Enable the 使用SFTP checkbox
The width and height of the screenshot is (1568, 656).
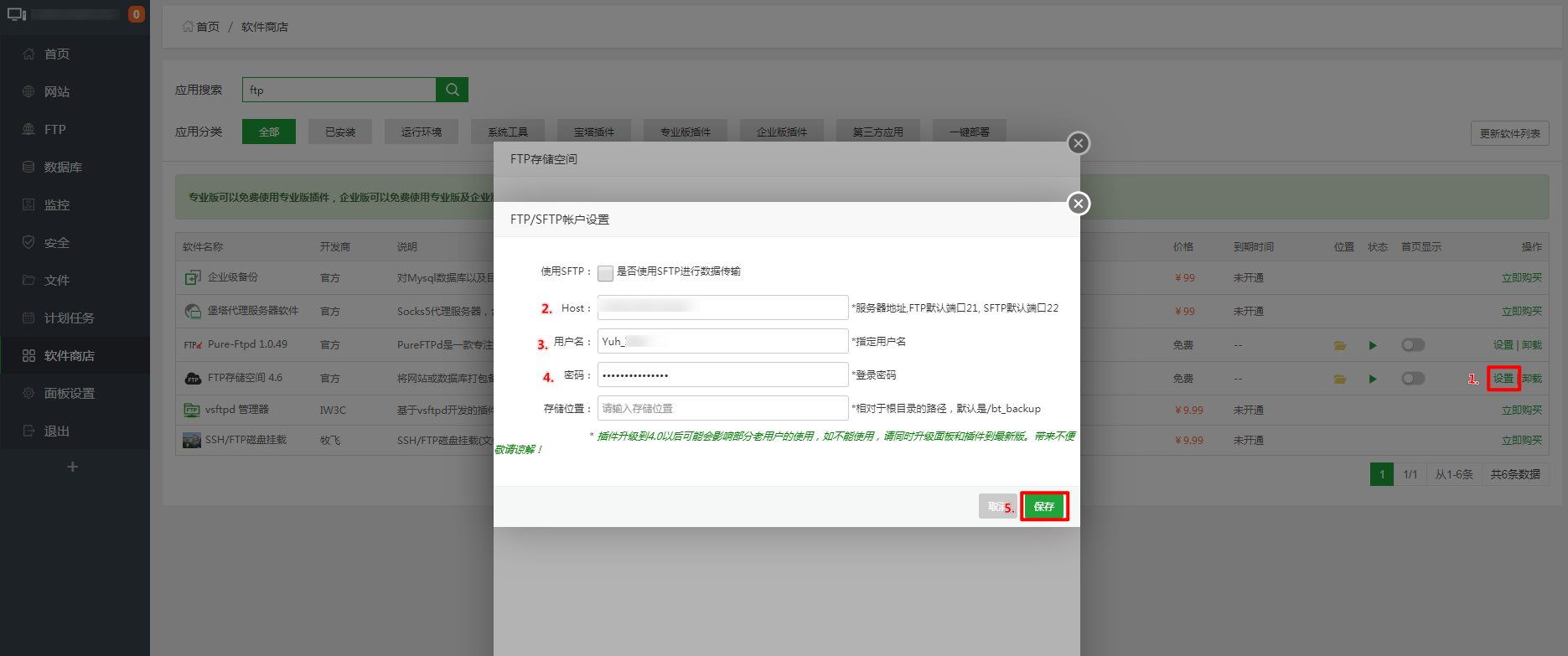[x=605, y=273]
